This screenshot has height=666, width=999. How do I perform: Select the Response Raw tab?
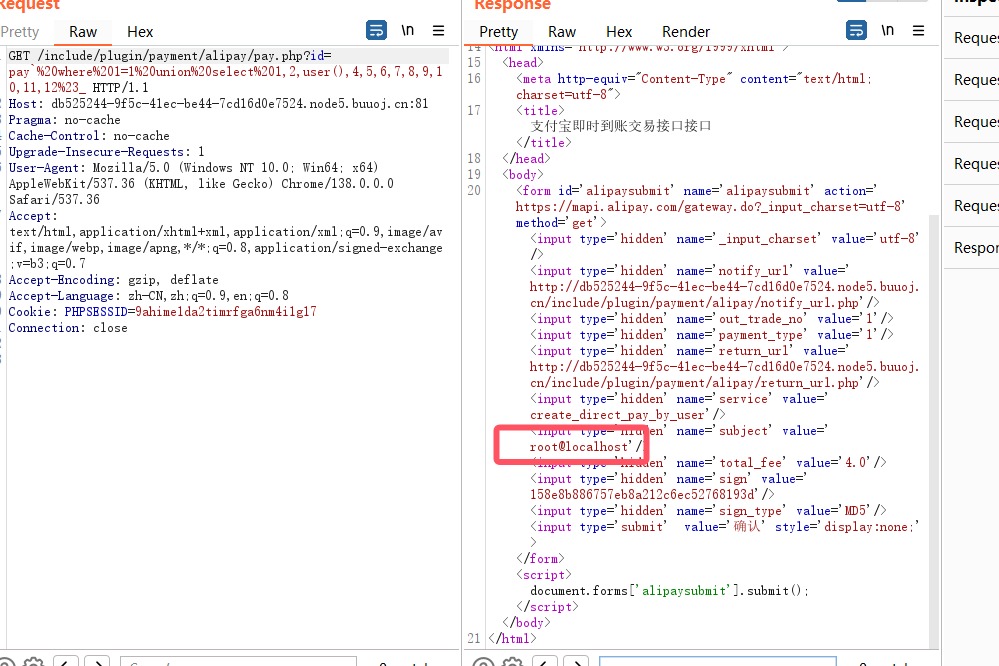tap(562, 32)
